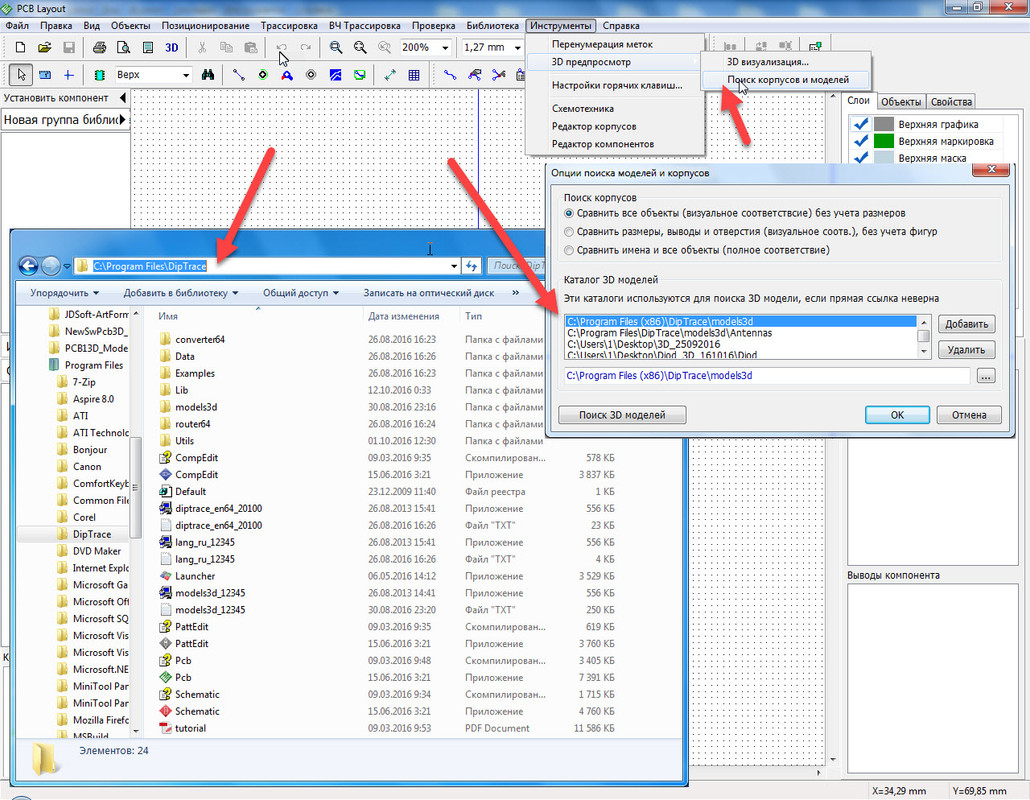Click gray color swatch of Верхняя графика

884,124
